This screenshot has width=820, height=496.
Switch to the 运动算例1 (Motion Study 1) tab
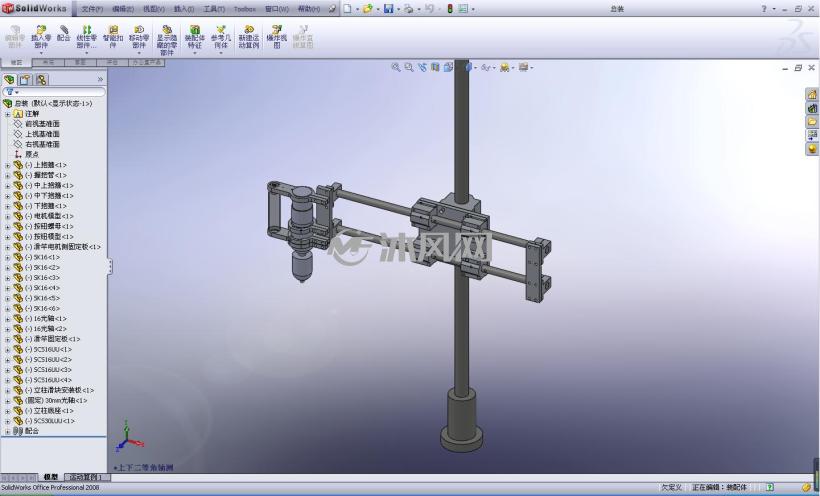click(x=87, y=477)
